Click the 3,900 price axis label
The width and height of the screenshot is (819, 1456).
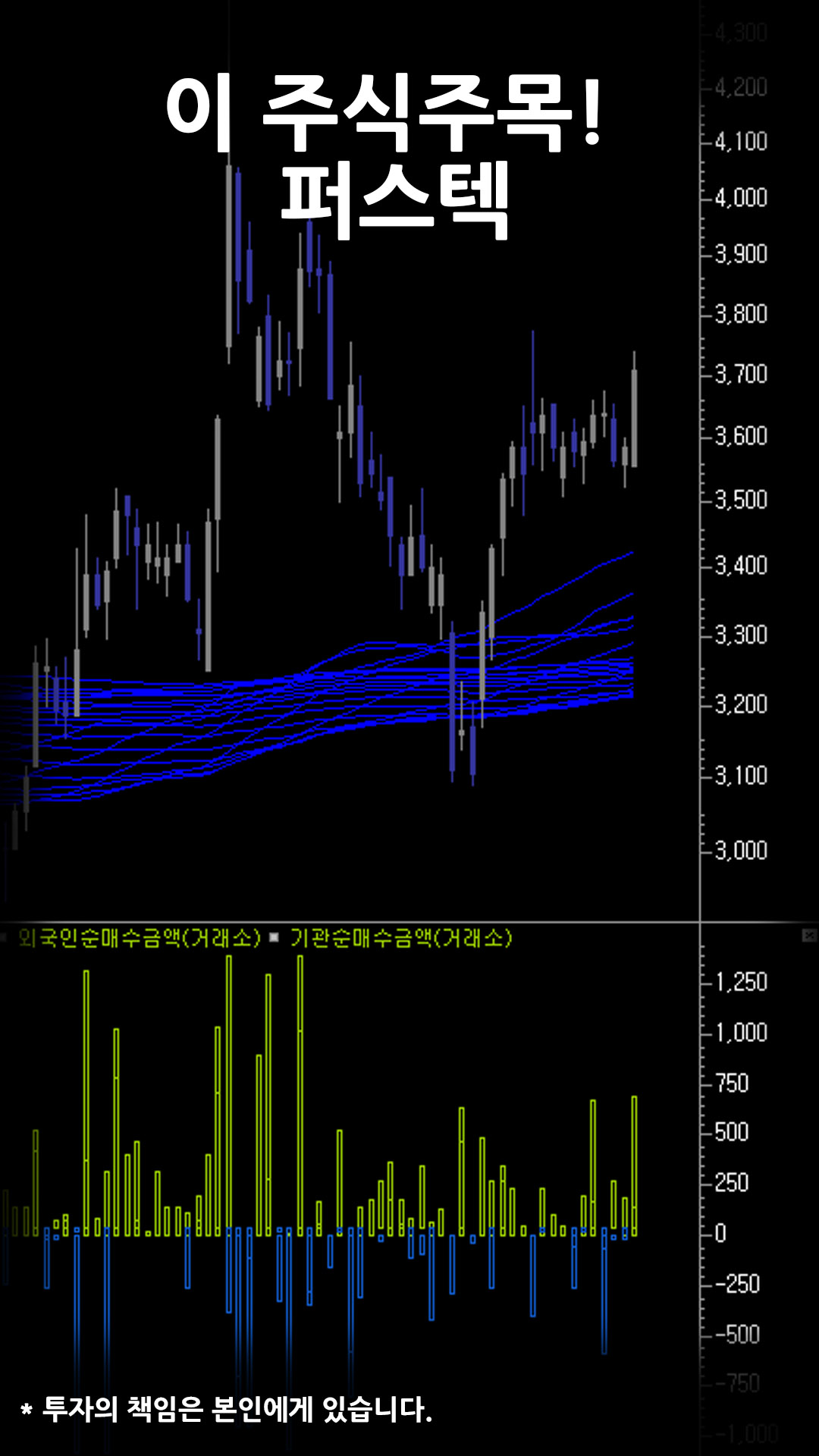click(741, 254)
